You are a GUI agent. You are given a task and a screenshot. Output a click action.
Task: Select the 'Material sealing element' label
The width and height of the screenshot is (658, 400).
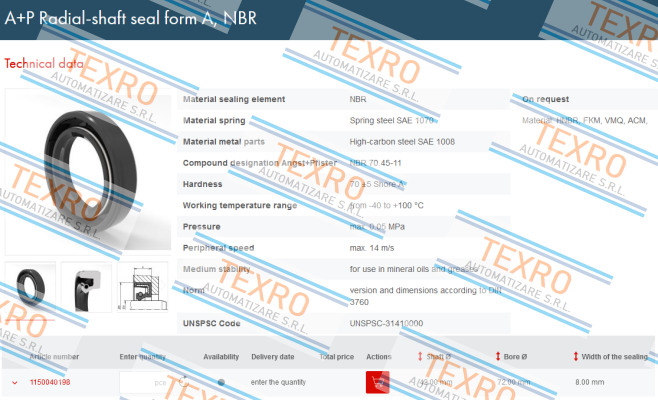tap(234, 99)
